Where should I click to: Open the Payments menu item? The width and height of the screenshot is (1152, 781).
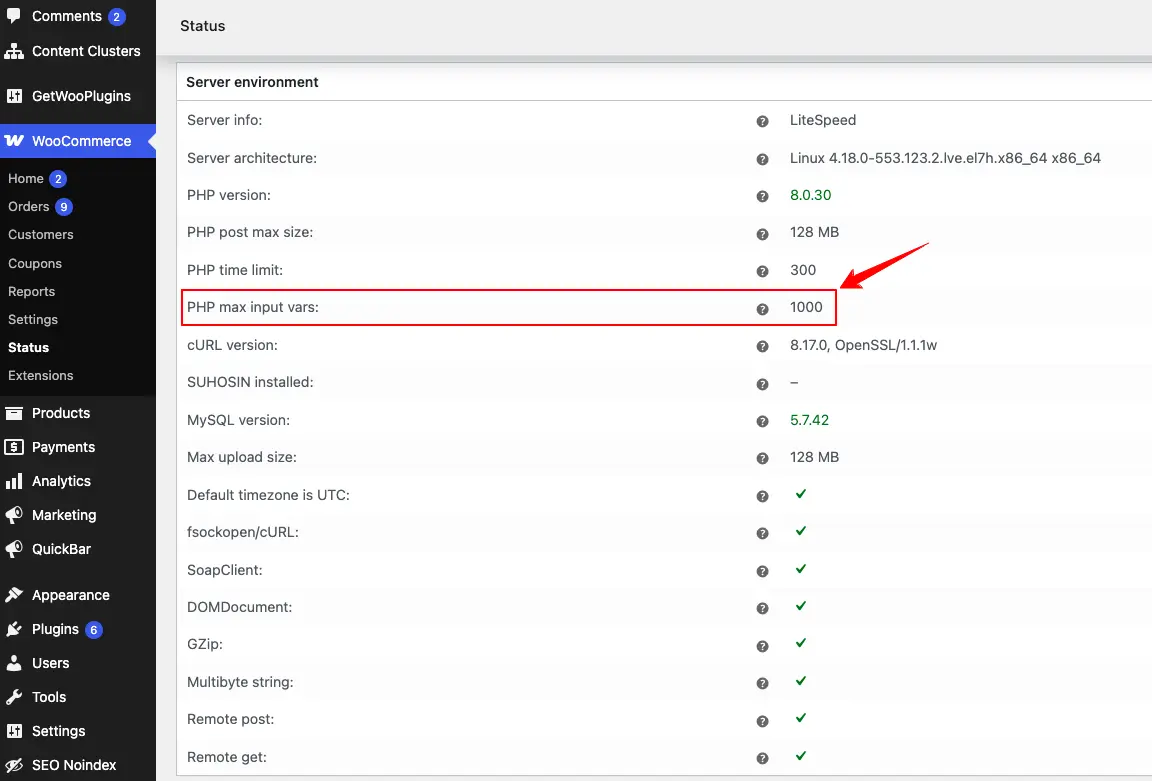78,447
